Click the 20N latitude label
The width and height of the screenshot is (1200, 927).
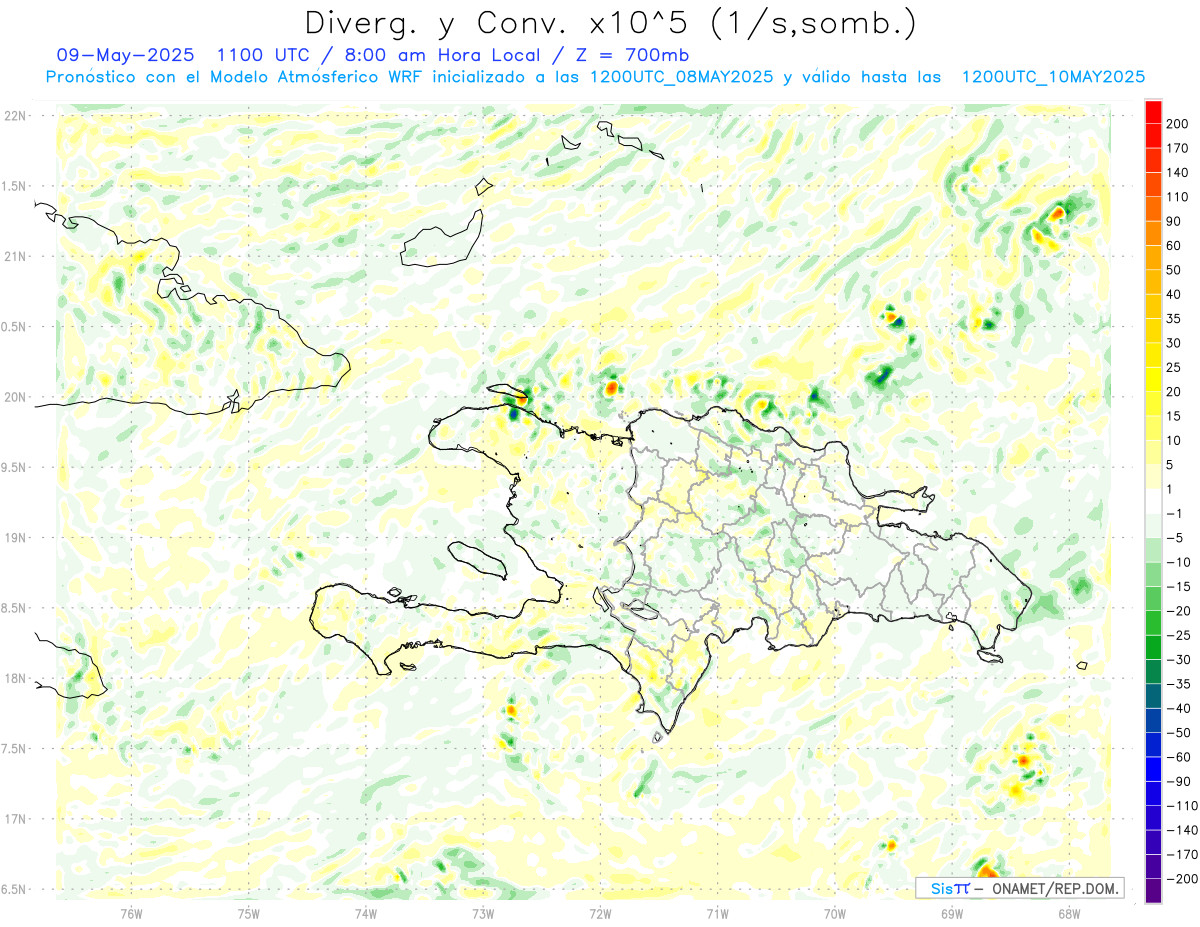click(15, 397)
